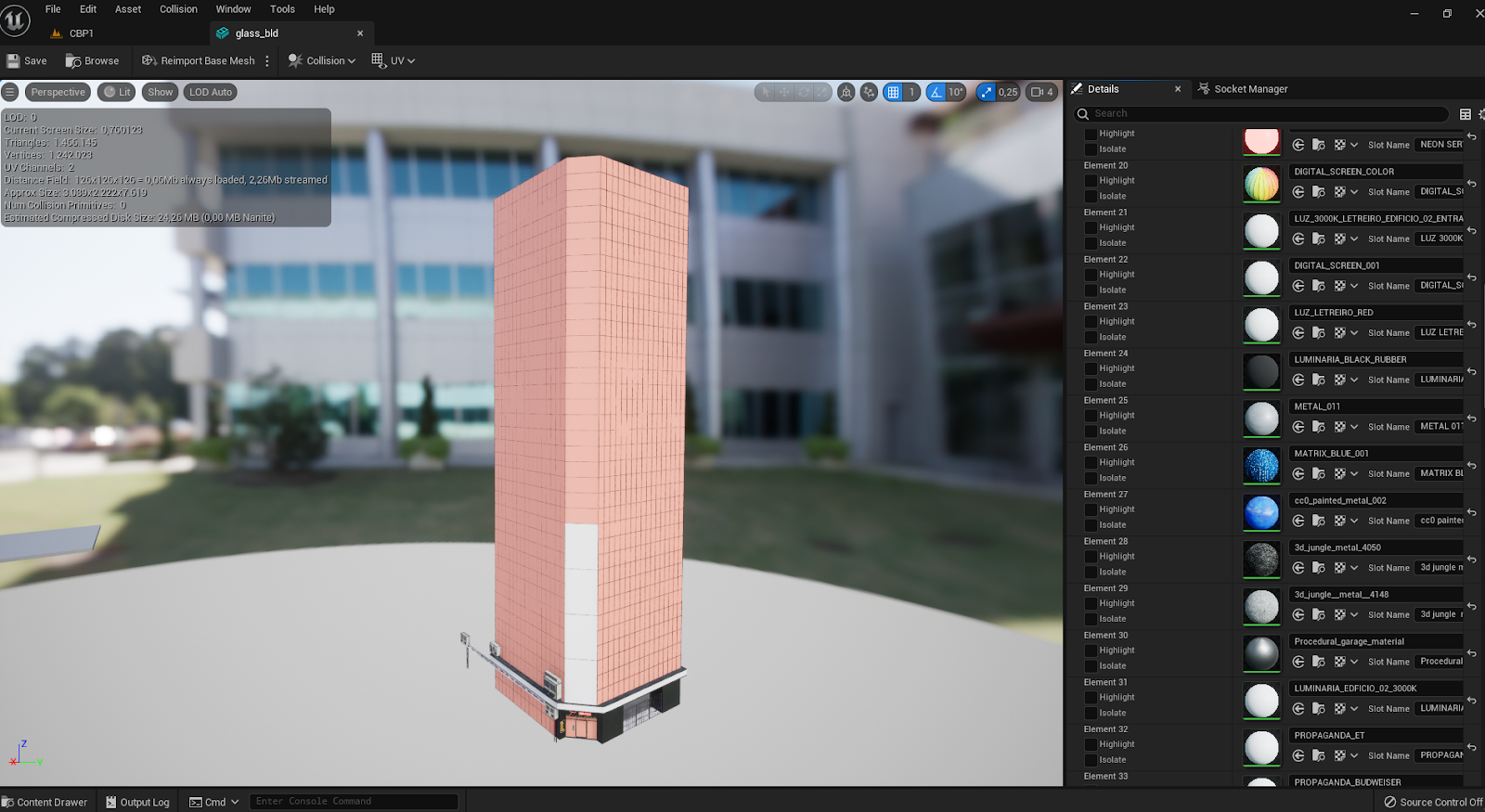Click Reimport Base Mesh button
The image size is (1485, 812).
[198, 60]
